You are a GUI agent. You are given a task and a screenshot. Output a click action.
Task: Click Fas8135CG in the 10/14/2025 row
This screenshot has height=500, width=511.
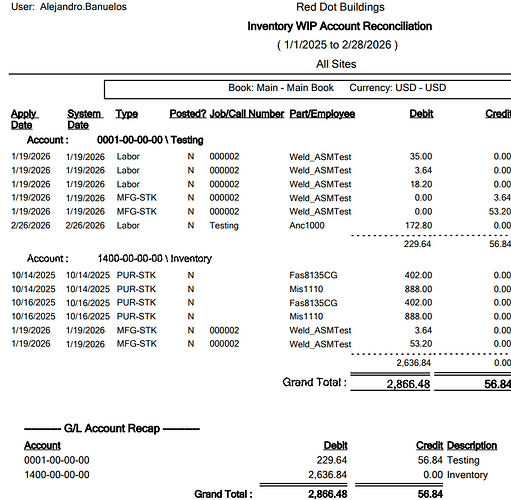313,275
